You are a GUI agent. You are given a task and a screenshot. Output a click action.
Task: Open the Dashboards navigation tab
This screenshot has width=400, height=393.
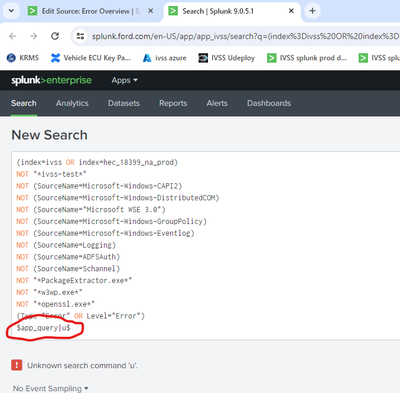pos(269,103)
